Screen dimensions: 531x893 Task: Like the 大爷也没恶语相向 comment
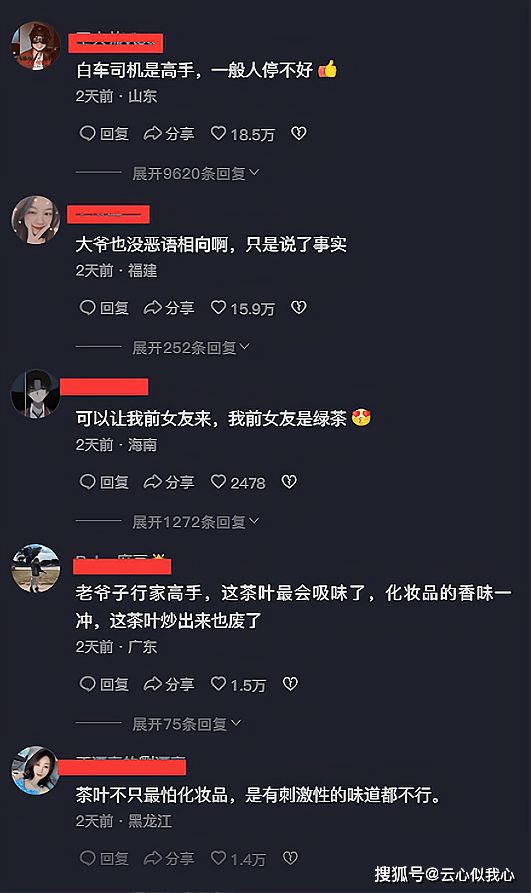pyautogui.click(x=243, y=308)
